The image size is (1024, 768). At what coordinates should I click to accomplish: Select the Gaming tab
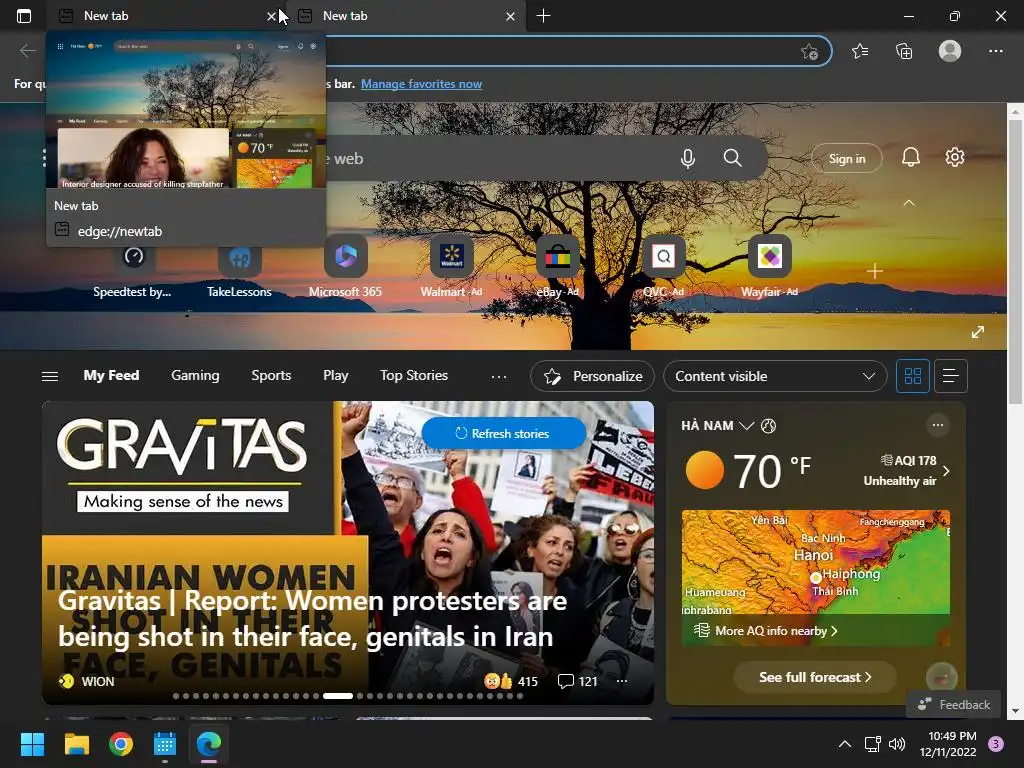point(195,376)
